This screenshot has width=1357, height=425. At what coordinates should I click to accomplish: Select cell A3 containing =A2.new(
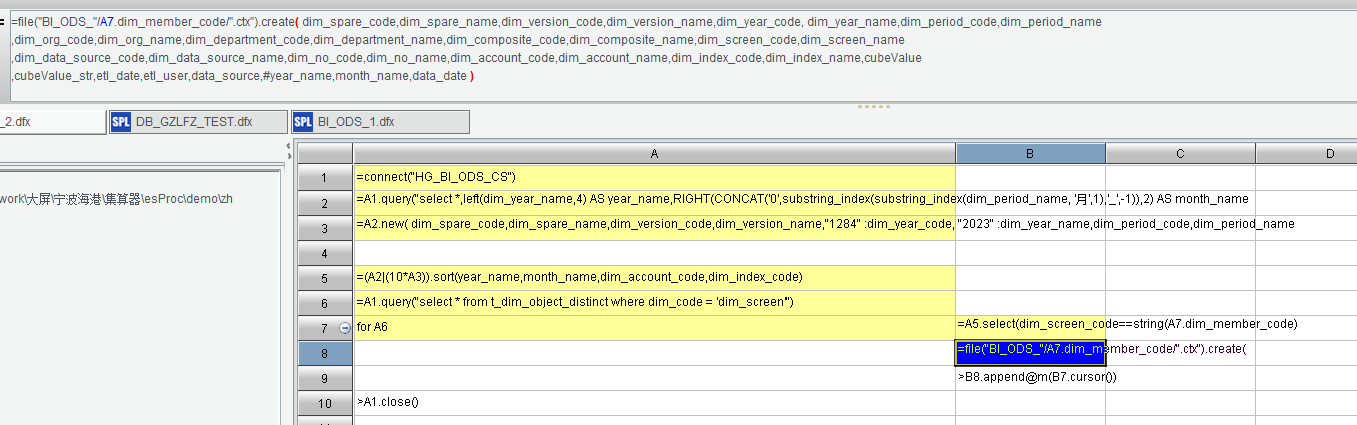pyautogui.click(x=654, y=227)
